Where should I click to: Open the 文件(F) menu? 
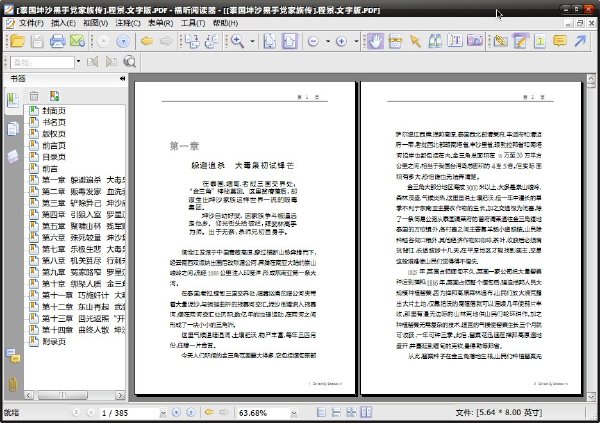click(31, 23)
